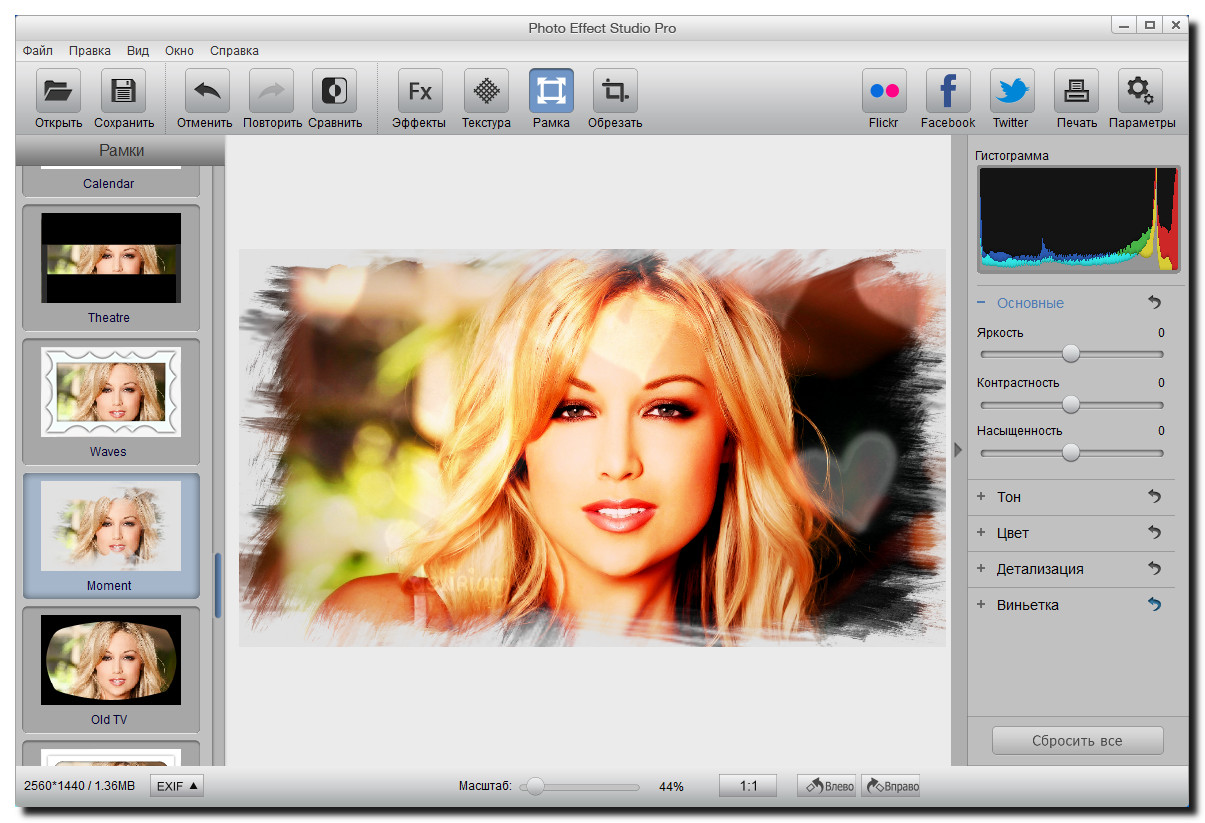Open the EXIF dropdown
The width and height of the screenshot is (1205, 823).
point(177,786)
